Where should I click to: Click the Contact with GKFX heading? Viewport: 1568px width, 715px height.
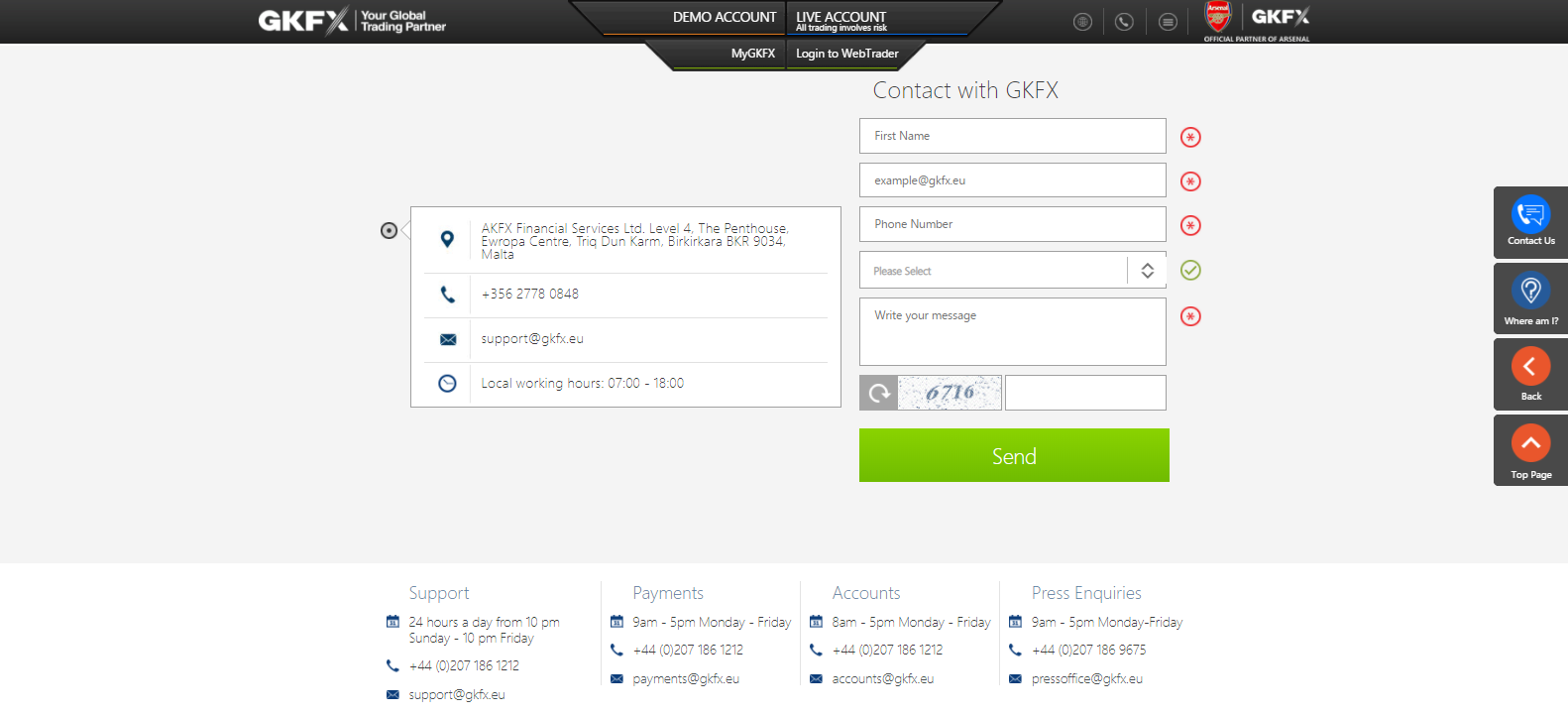tap(965, 90)
